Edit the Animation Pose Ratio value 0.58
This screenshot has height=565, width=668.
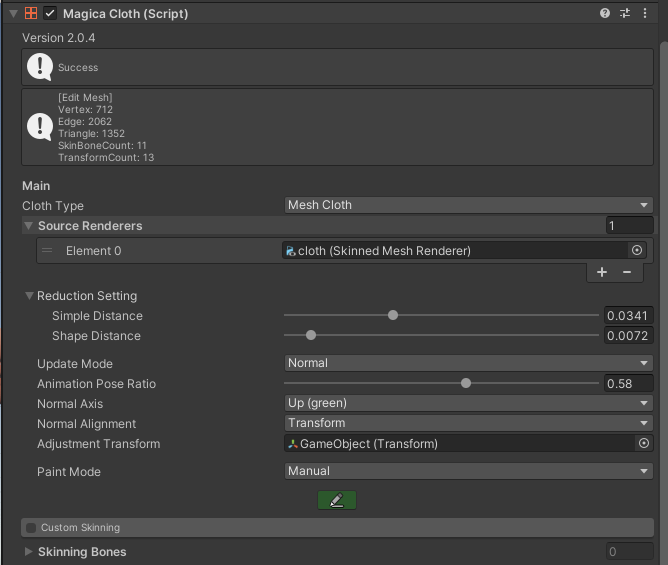click(628, 383)
